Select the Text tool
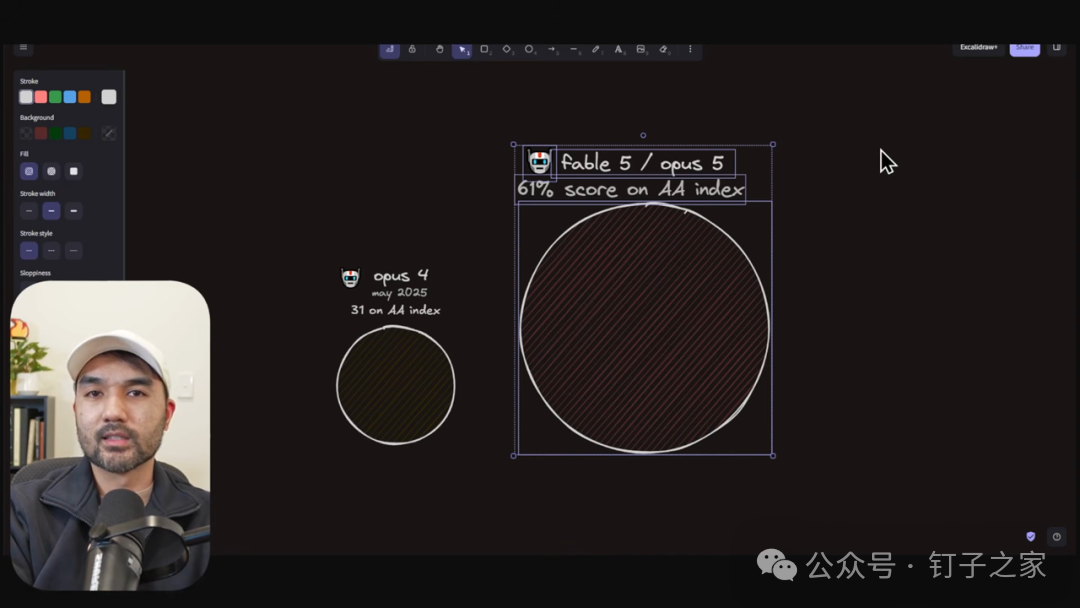This screenshot has height=608, width=1080. 619,50
